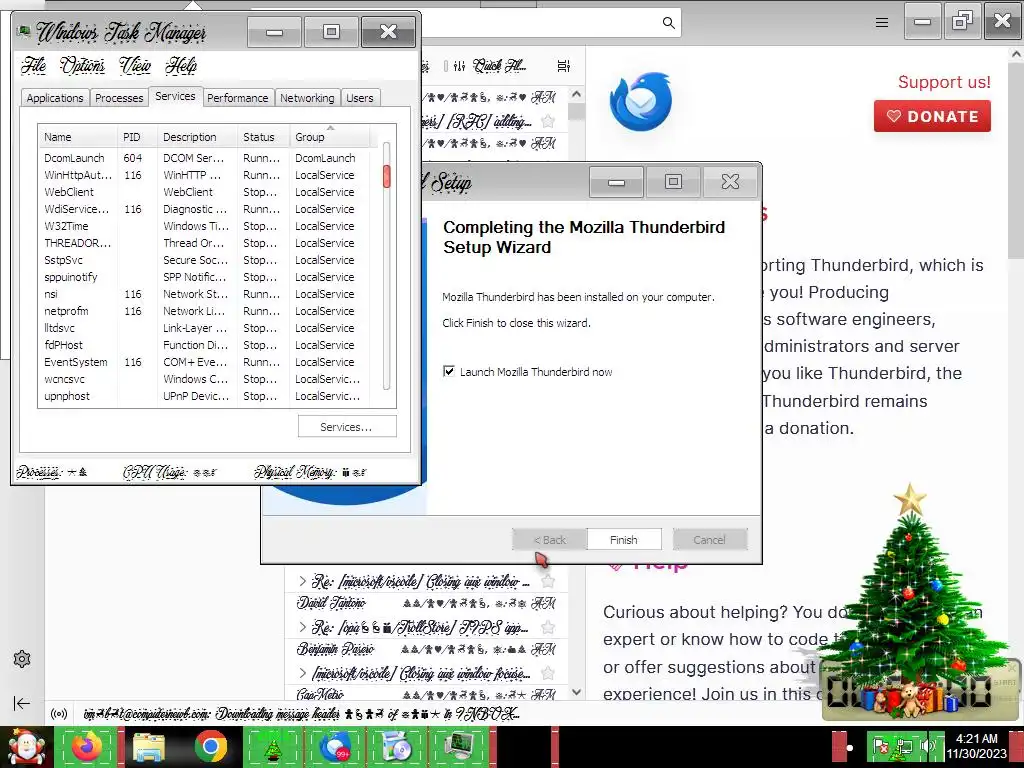Click the Services... button in Task Manager
The height and width of the screenshot is (768, 1024).
click(x=347, y=426)
